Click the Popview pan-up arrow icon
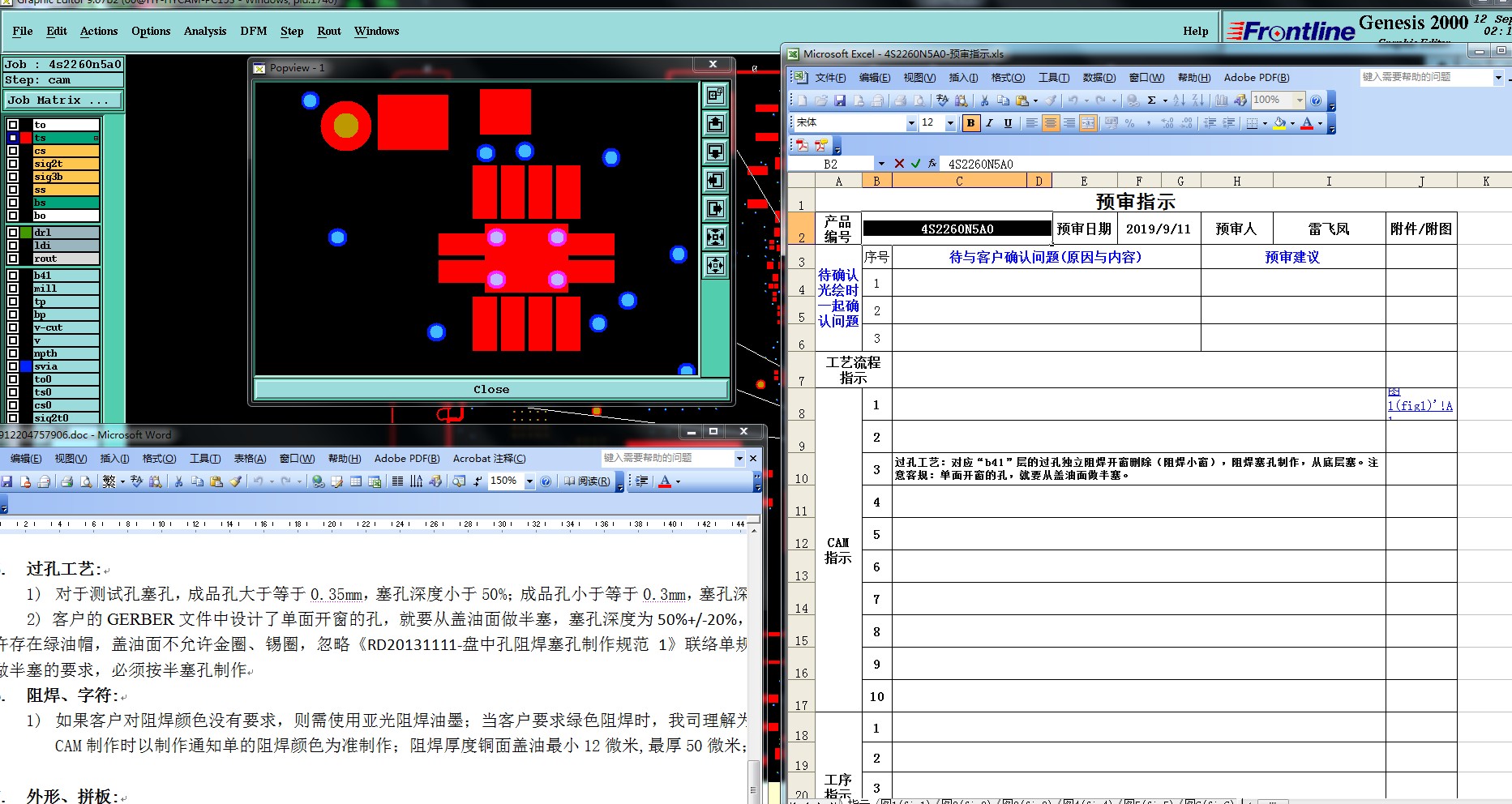This screenshot has width=1512, height=804. pos(715,123)
